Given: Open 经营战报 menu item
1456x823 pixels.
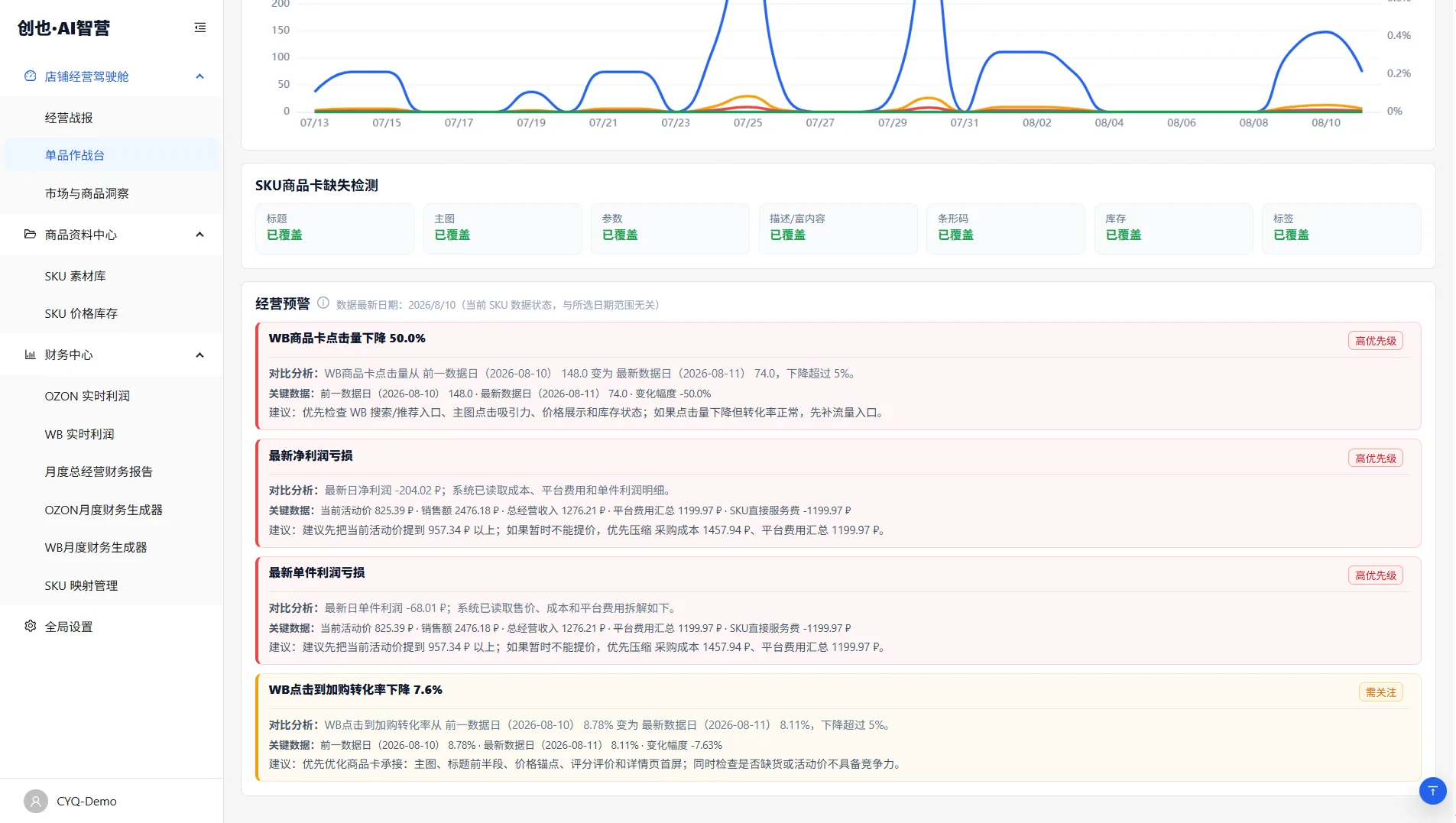Looking at the screenshot, I should 112,118.
